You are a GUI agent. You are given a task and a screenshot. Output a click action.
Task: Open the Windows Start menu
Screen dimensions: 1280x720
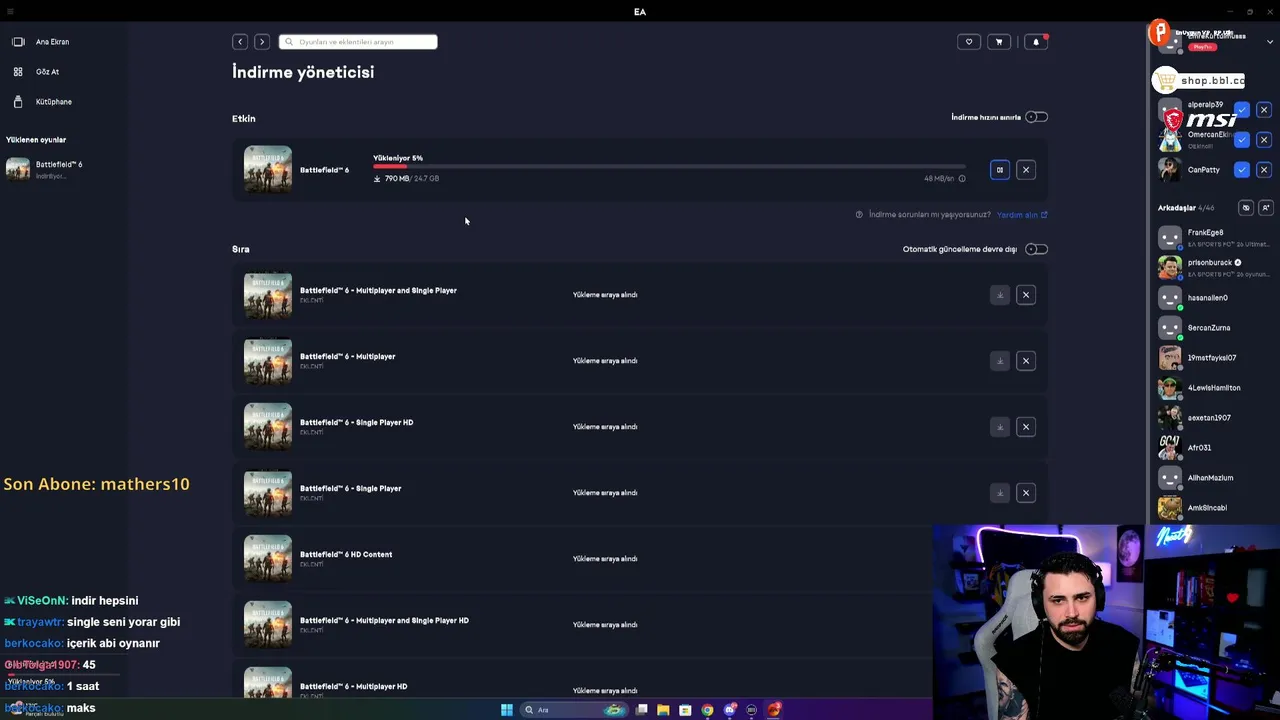(507, 710)
